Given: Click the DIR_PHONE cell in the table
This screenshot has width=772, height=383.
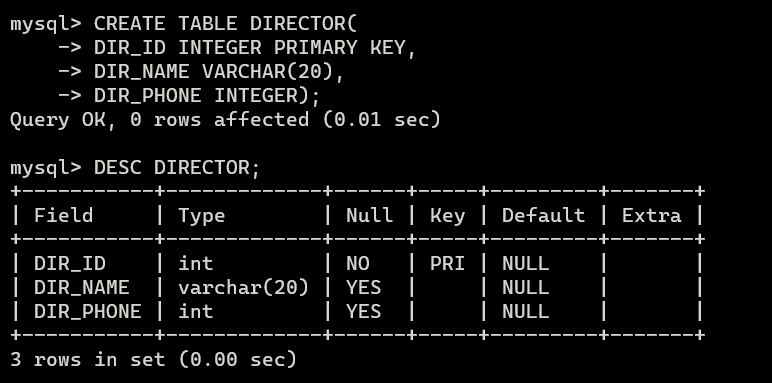Looking at the screenshot, I should tap(88, 312).
